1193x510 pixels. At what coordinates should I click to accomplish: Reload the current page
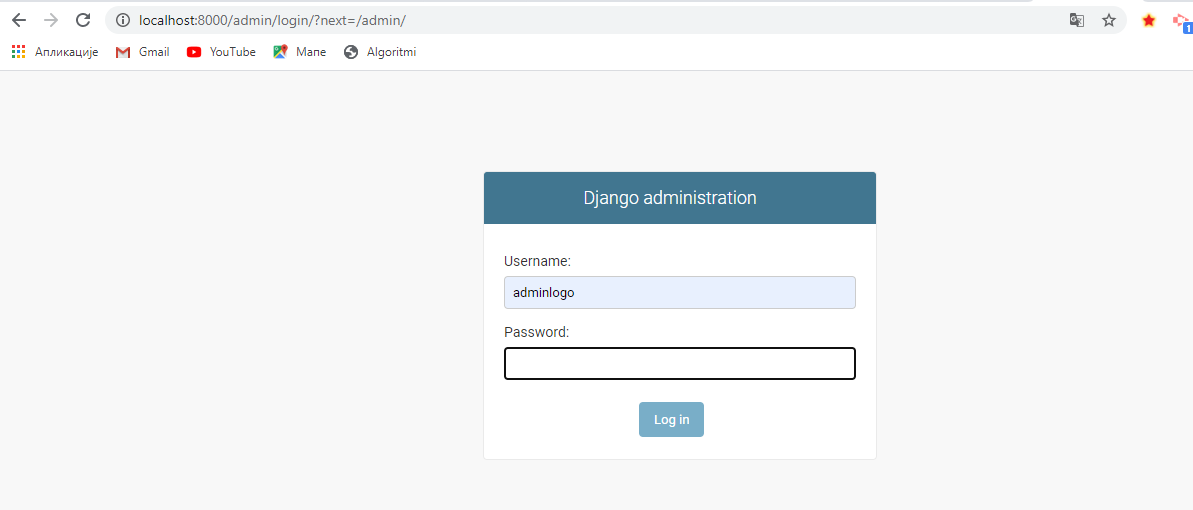[84, 21]
